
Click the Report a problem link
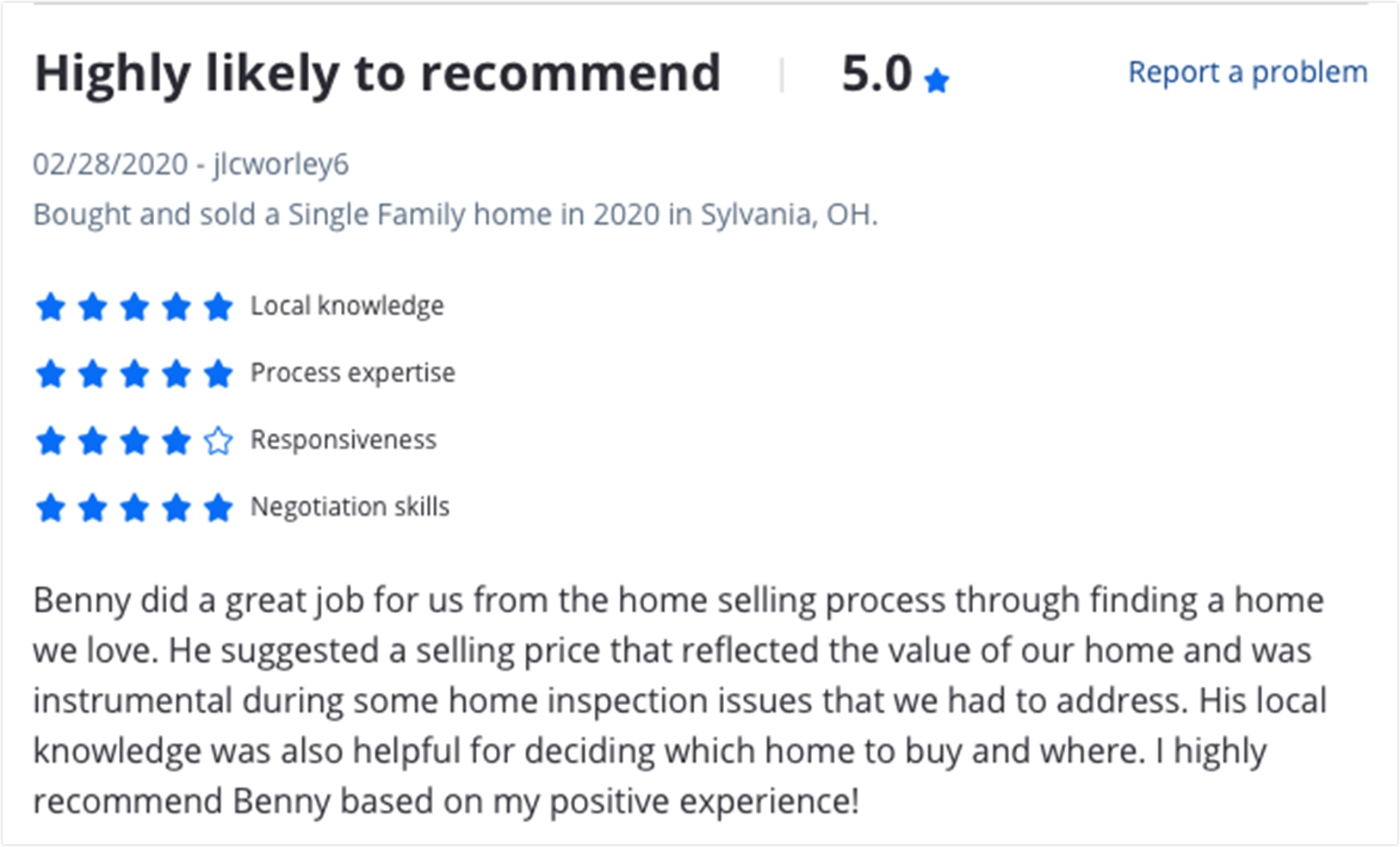(1248, 72)
